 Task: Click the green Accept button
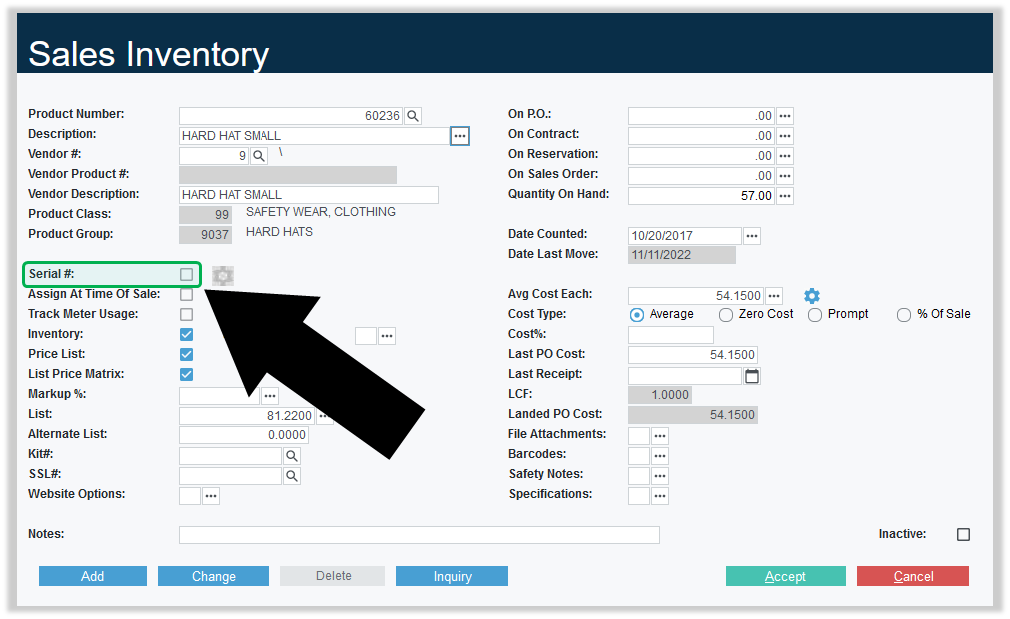coord(785,576)
